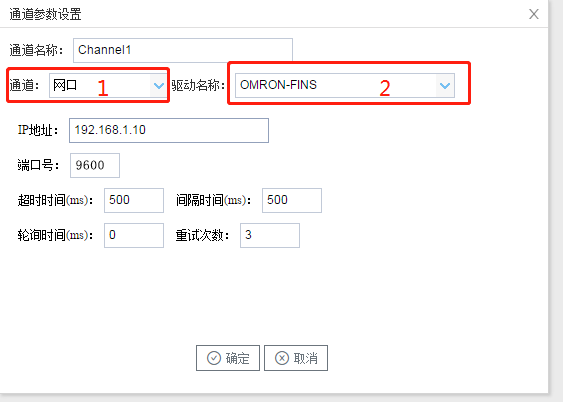Click the 端口号 field showing 9600

coord(95,165)
